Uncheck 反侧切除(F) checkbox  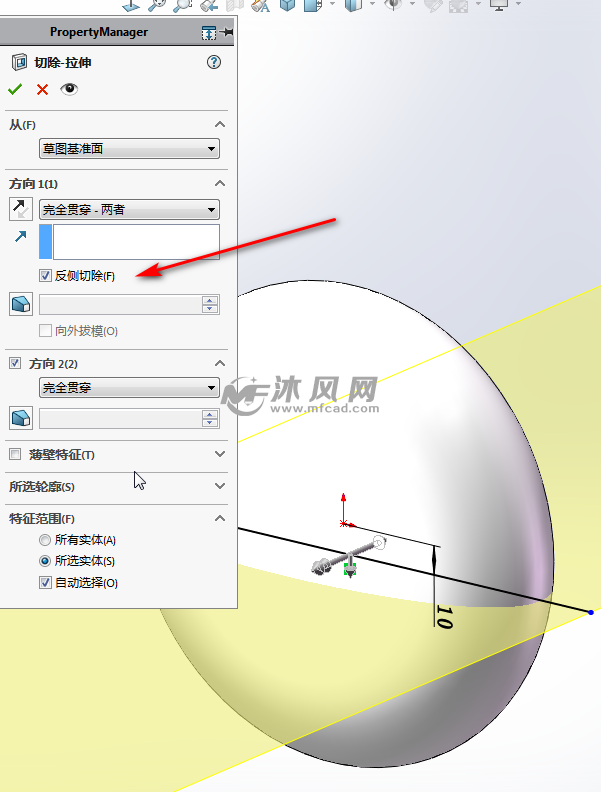pyautogui.click(x=45, y=275)
